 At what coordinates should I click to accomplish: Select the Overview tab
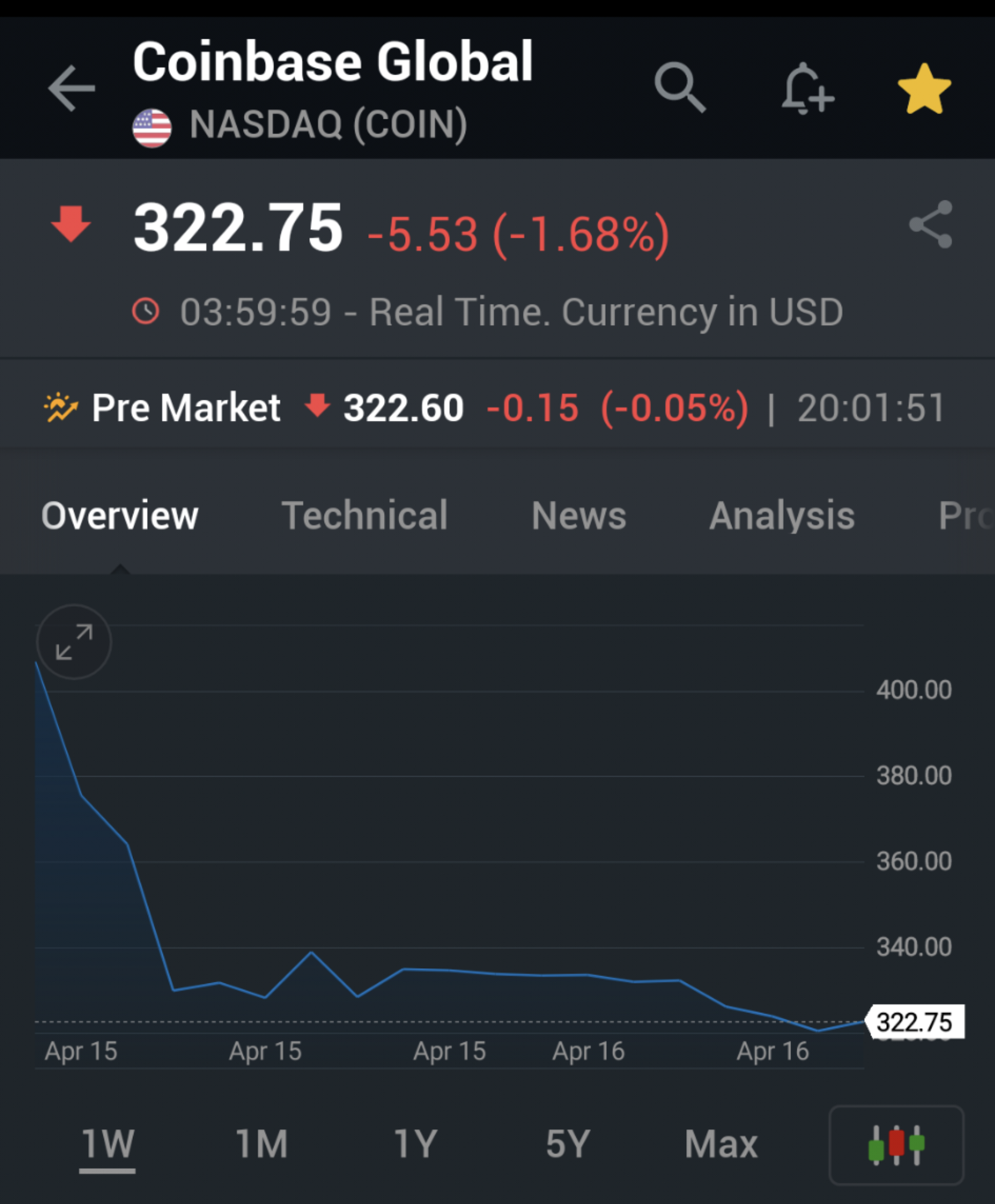pos(120,515)
